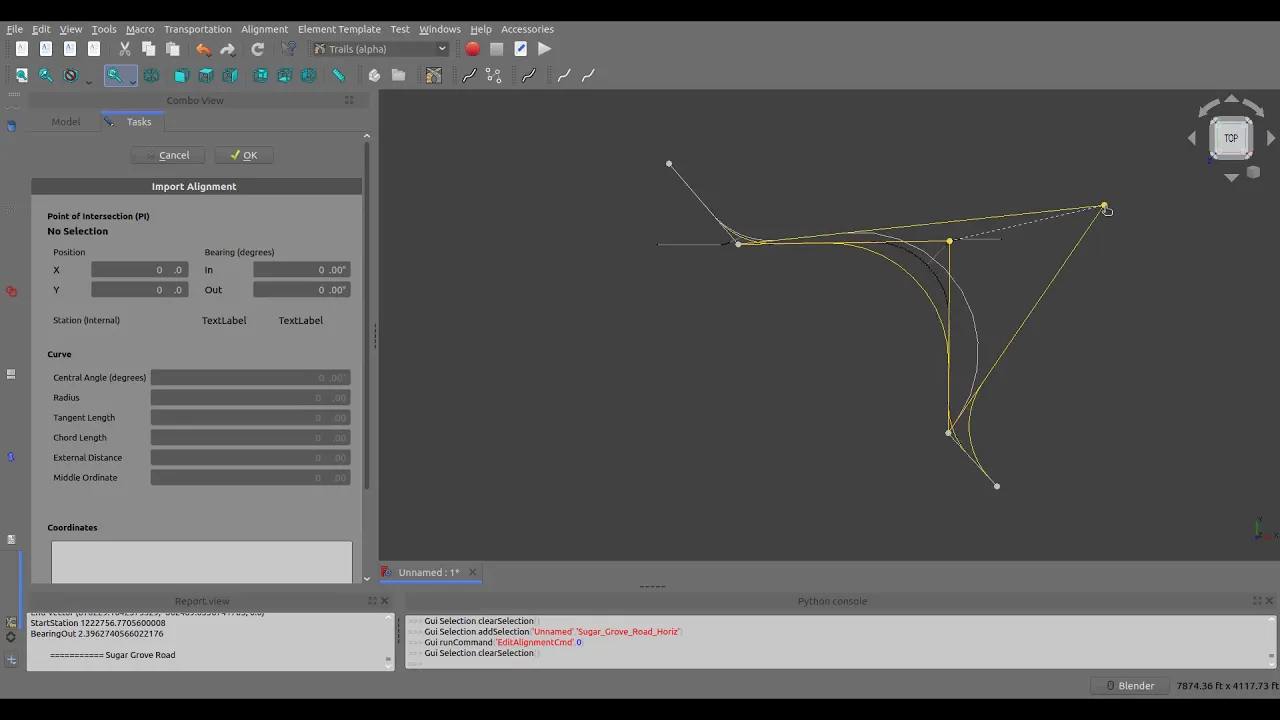Click Fit All view icon
Image resolution: width=1280 pixels, height=720 pixels.
click(x=21, y=75)
